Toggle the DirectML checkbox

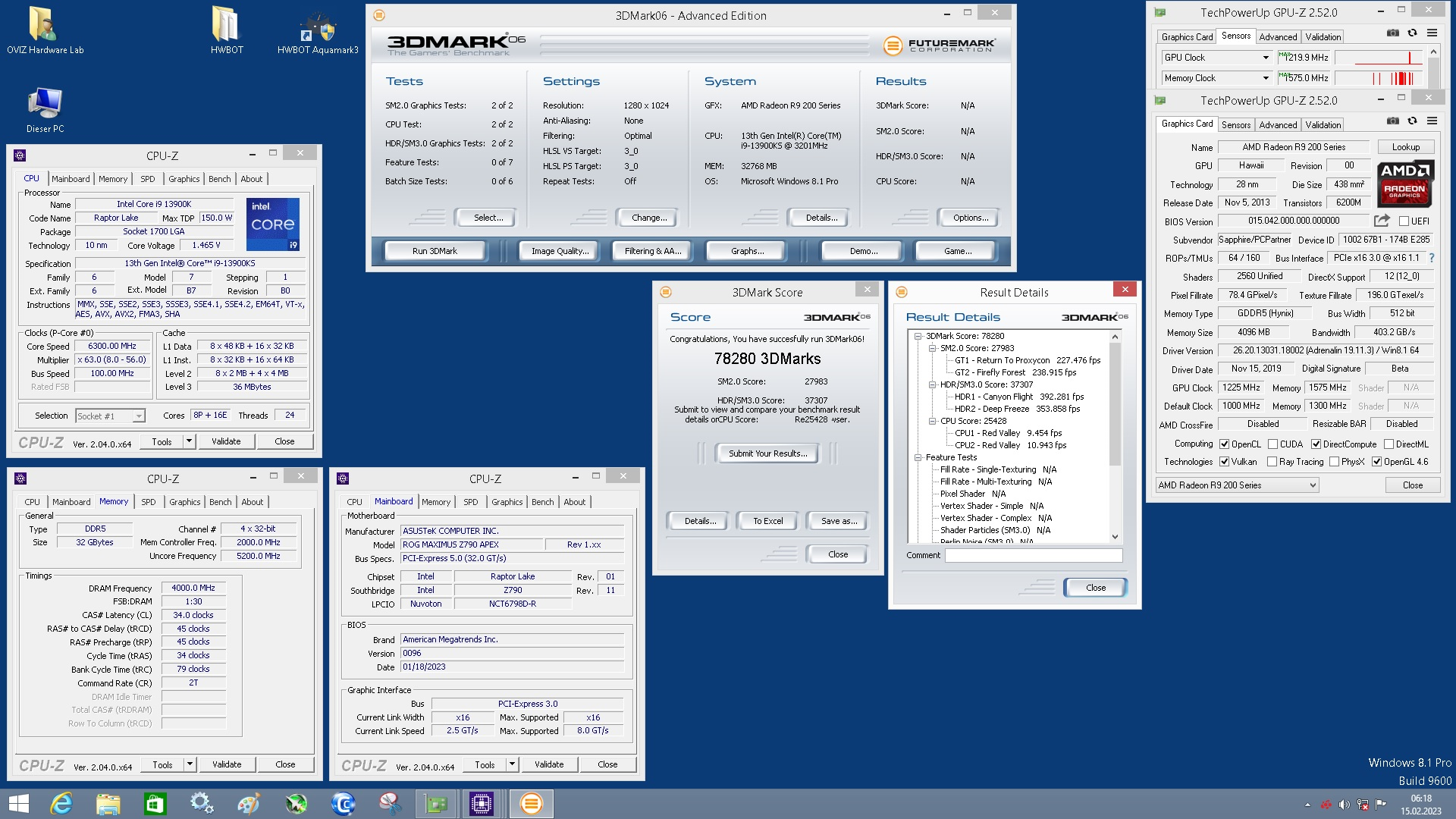pos(1389,444)
